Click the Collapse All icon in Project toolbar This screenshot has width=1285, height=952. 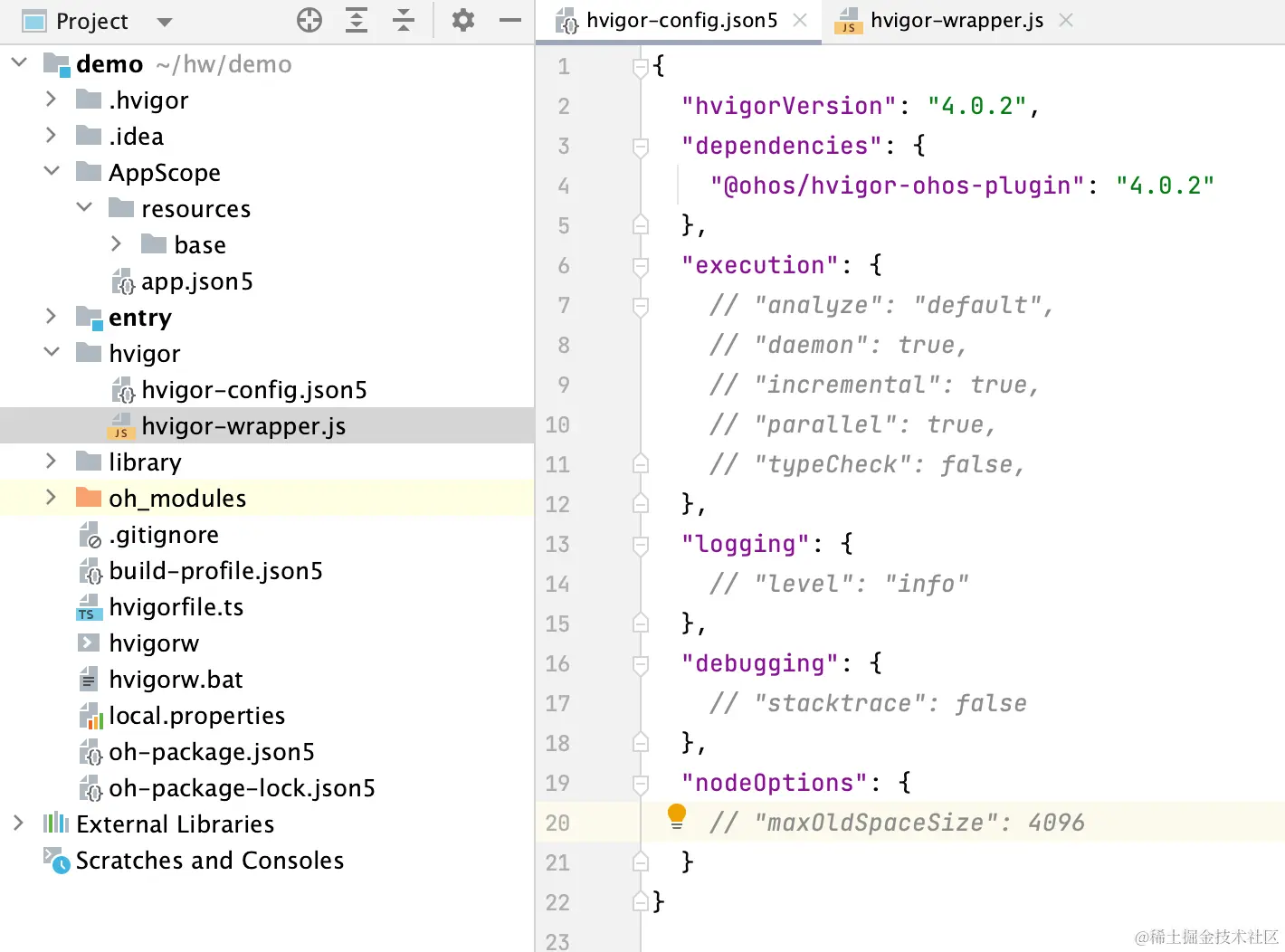(404, 20)
